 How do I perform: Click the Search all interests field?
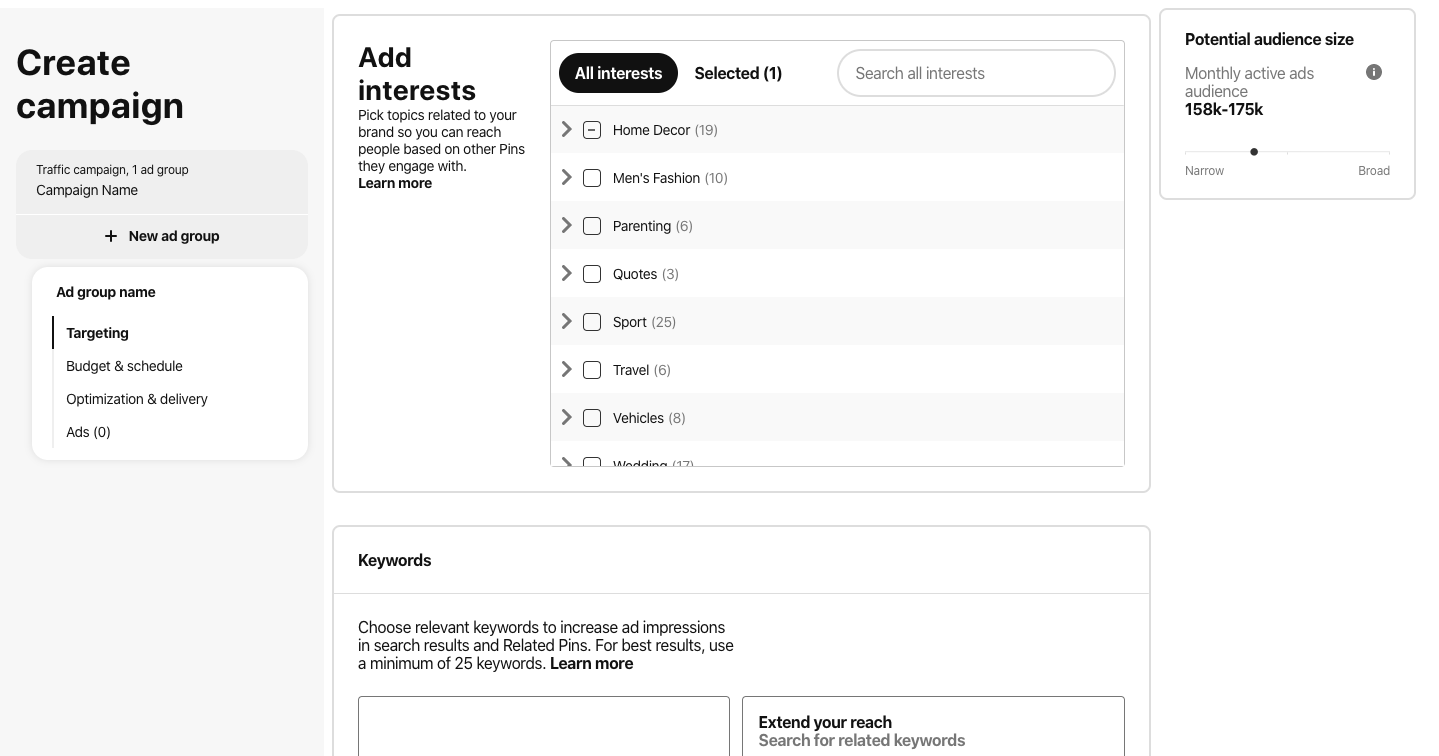(975, 73)
